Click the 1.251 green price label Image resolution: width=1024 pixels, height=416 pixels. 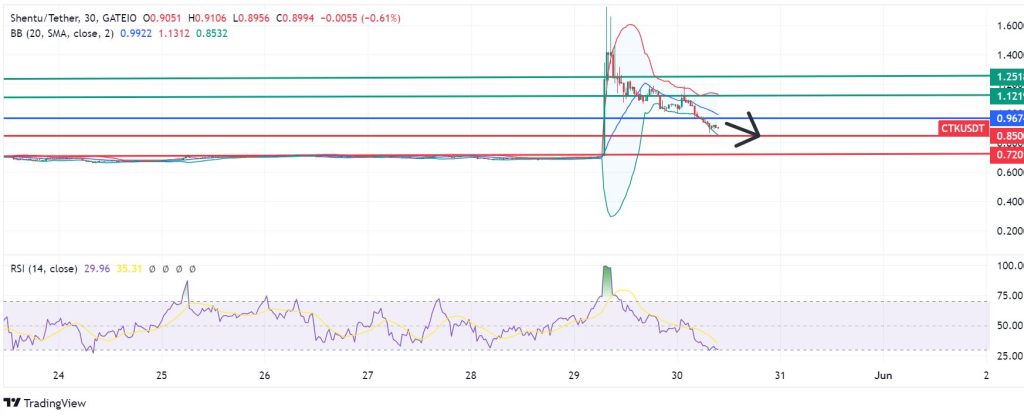click(1005, 77)
